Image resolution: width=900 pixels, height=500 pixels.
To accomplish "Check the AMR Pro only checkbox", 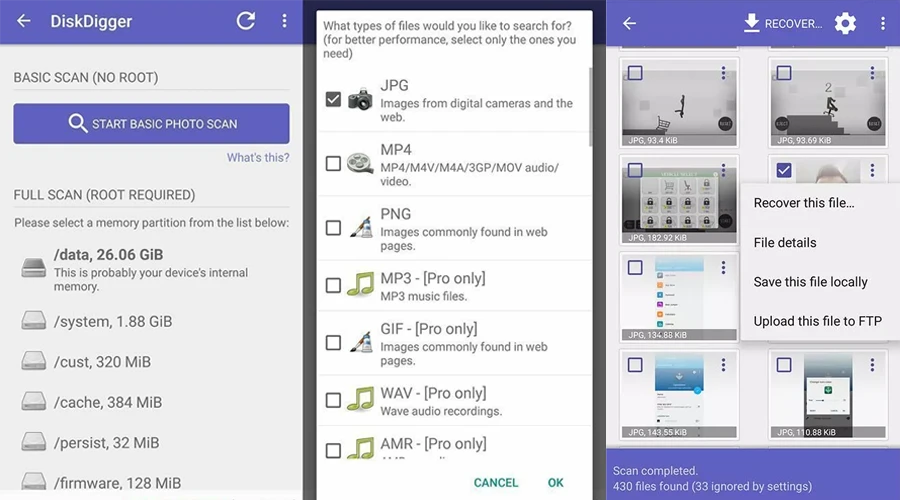I will [333, 451].
